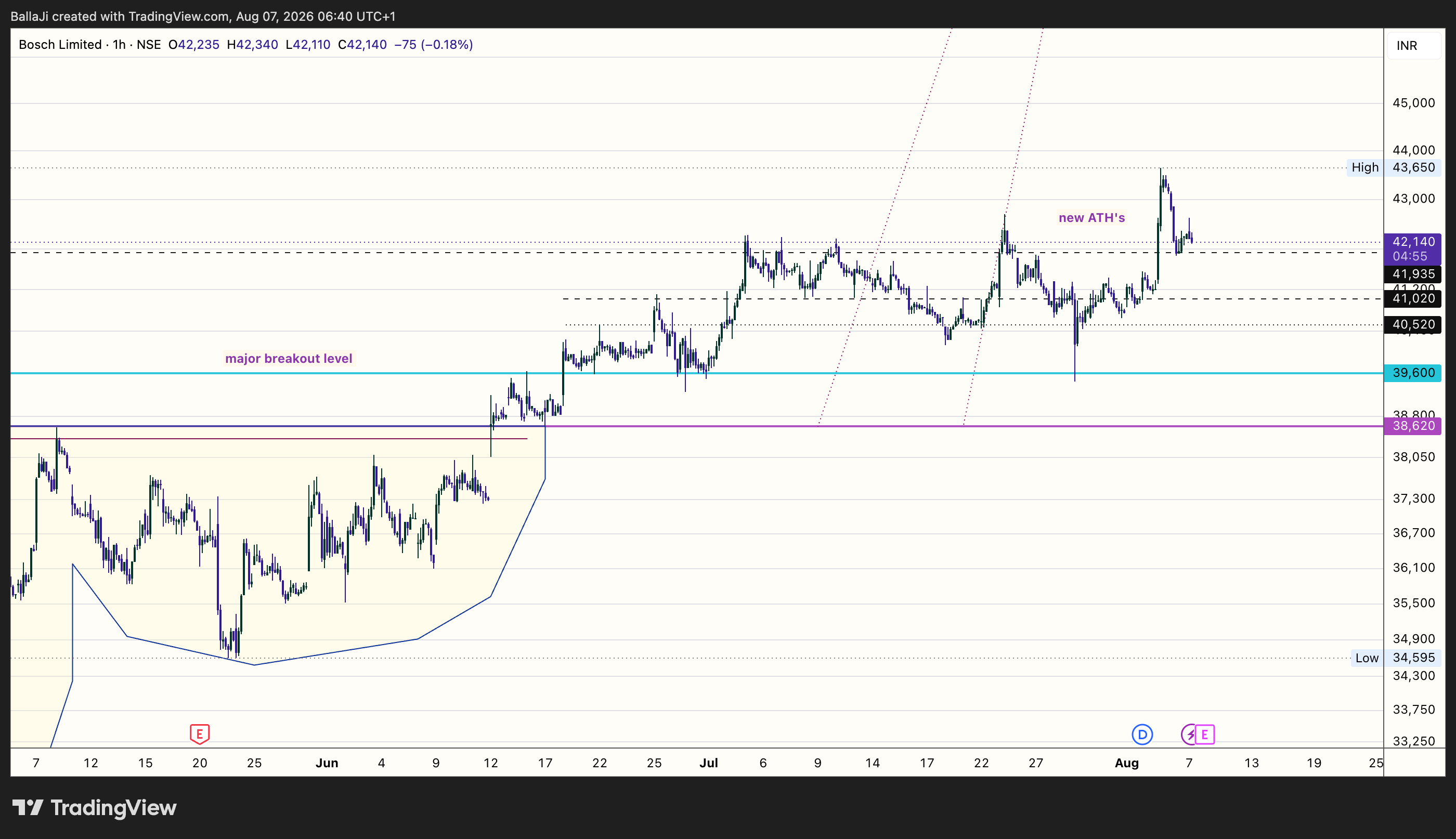Click the 33,750 price axis label

pos(1413,710)
